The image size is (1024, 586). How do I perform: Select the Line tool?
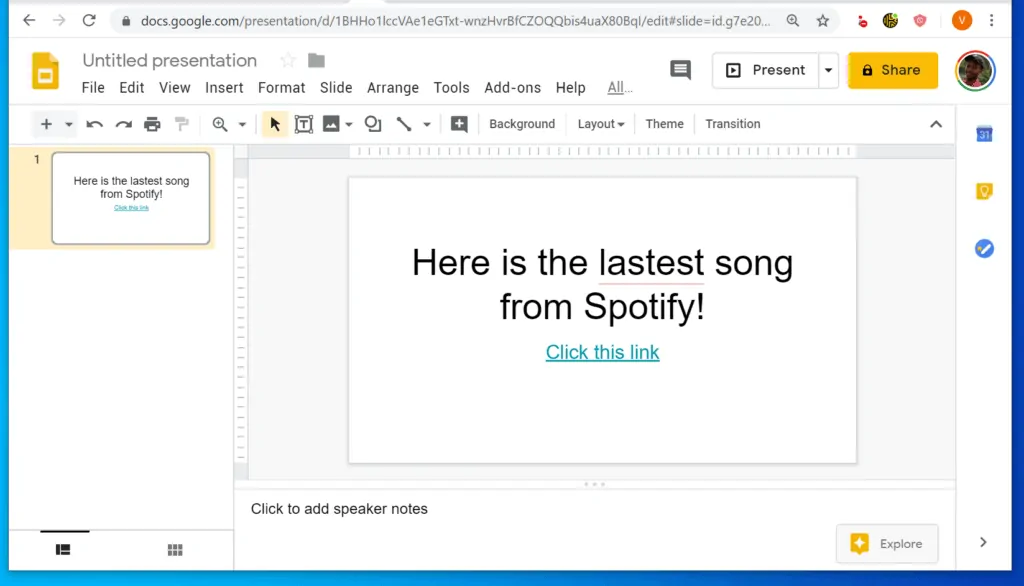pos(404,123)
